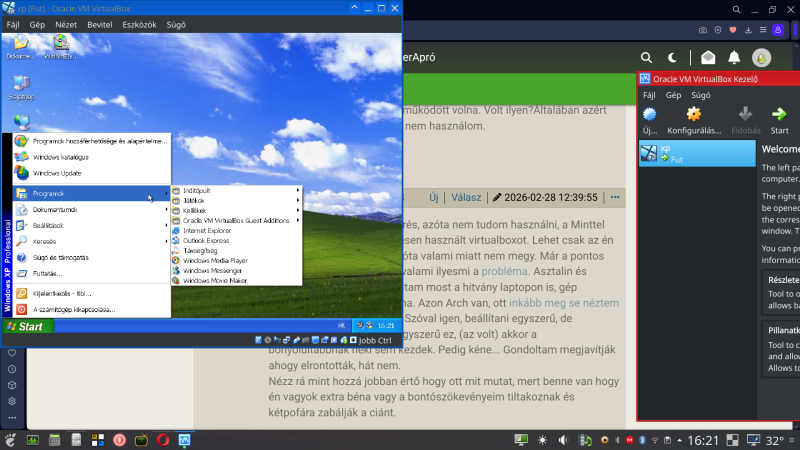Open Távsegítség from Programok list
The image size is (800, 450).
pos(237,251)
